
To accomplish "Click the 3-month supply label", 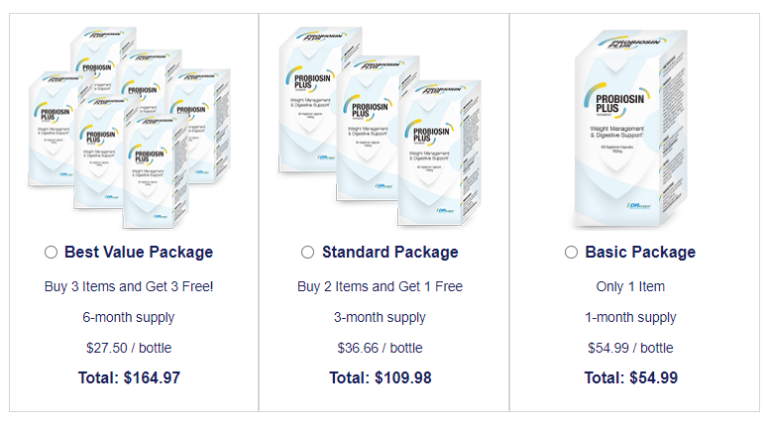I will [x=380, y=317].
